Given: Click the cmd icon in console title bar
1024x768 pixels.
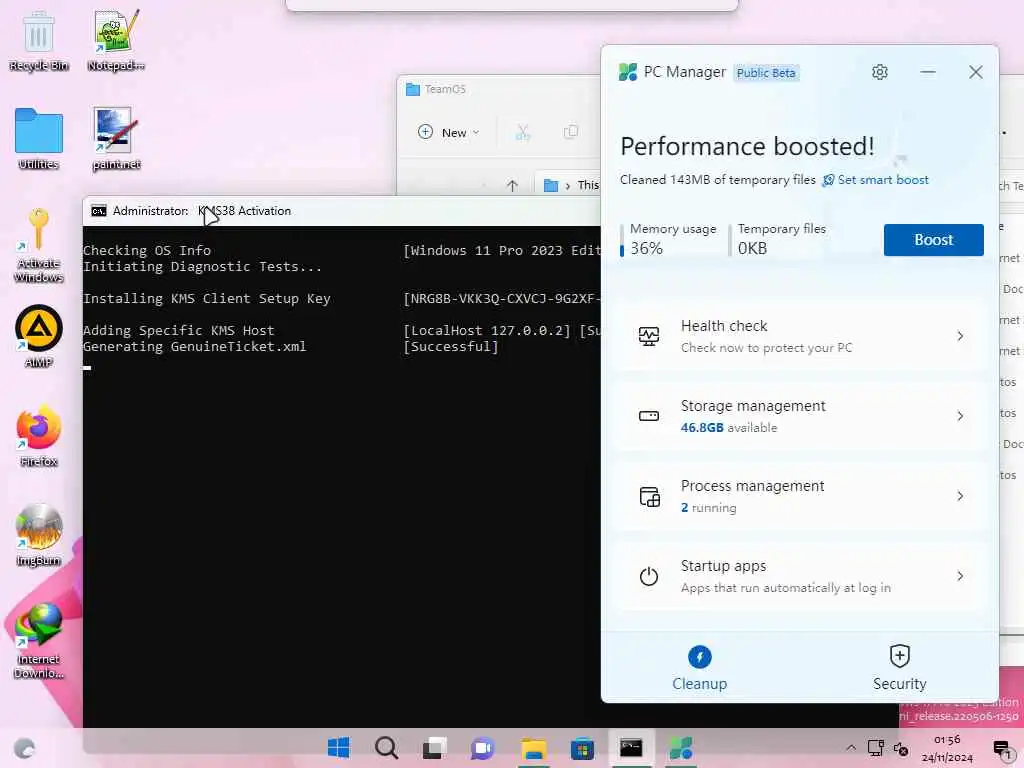Looking at the screenshot, I should [99, 211].
